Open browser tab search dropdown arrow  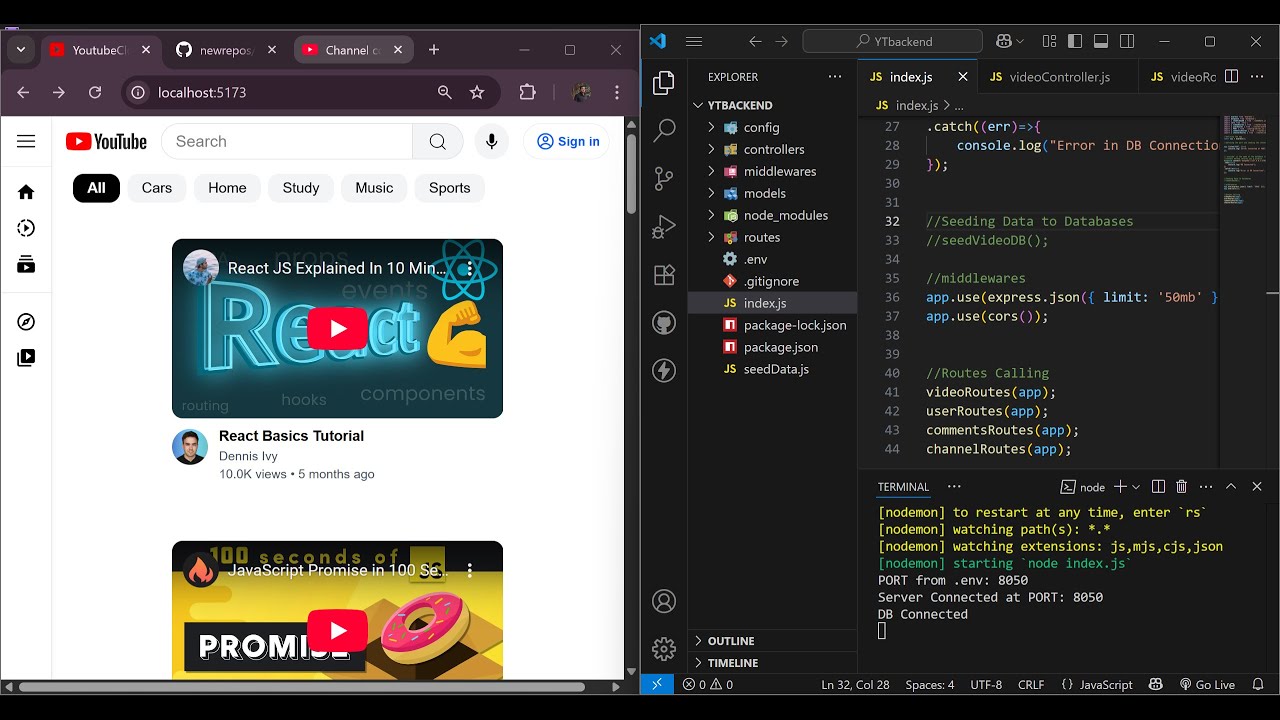coord(20,50)
